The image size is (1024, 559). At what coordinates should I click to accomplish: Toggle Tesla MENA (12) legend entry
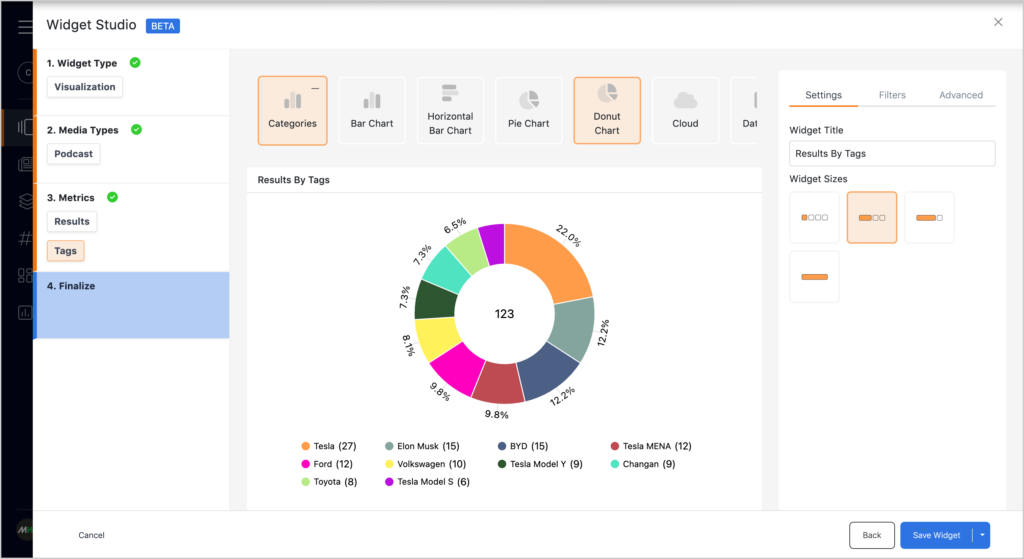pos(650,446)
